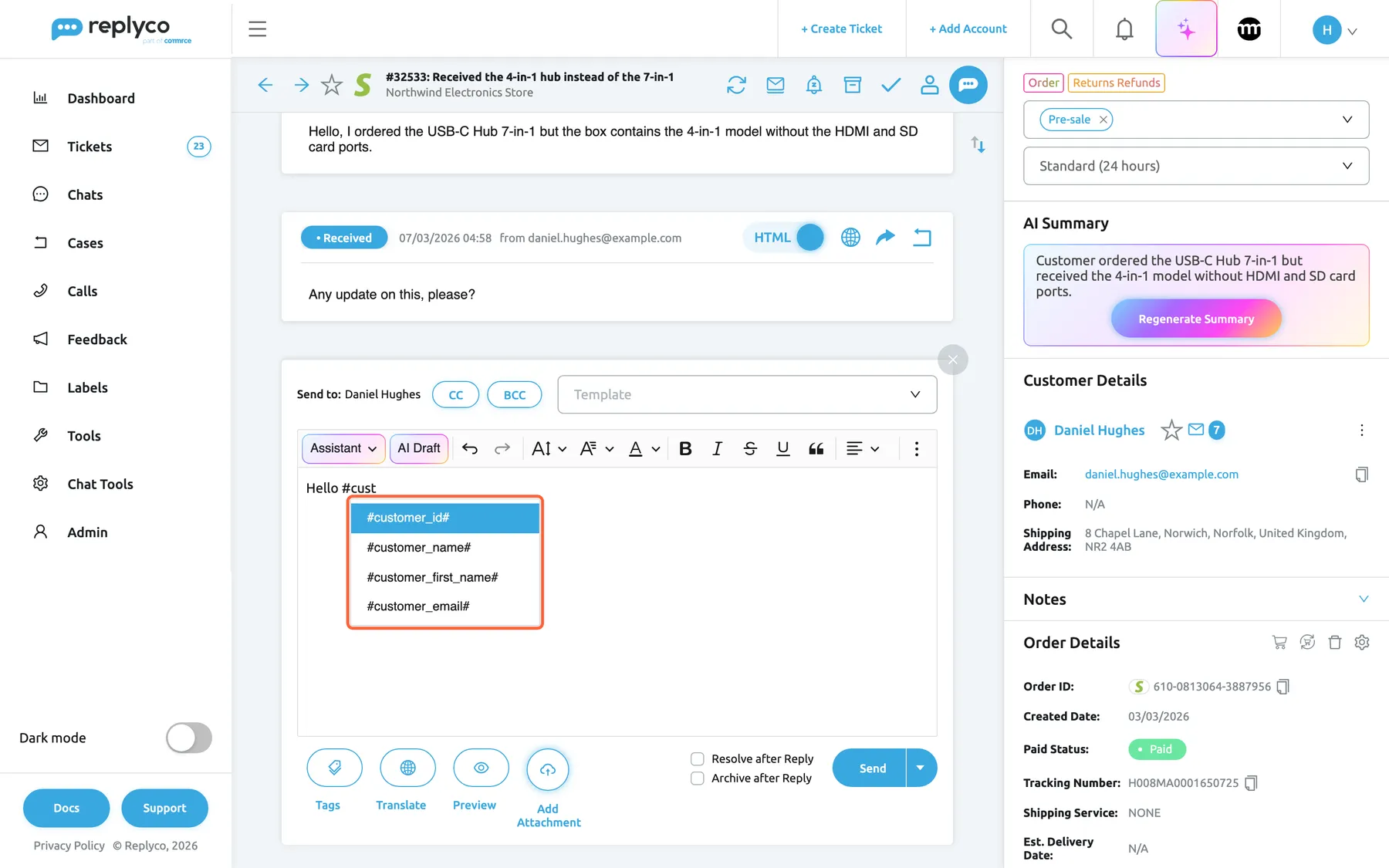Click the envelope icon in ticket header
The image size is (1389, 868).
click(775, 85)
